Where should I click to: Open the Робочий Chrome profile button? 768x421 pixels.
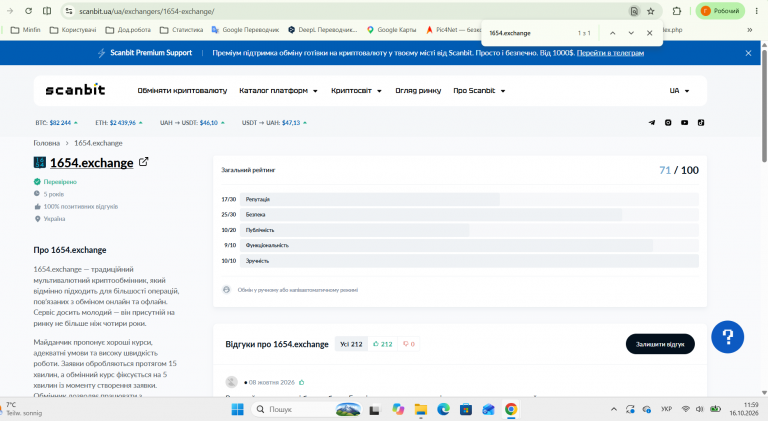[720, 11]
